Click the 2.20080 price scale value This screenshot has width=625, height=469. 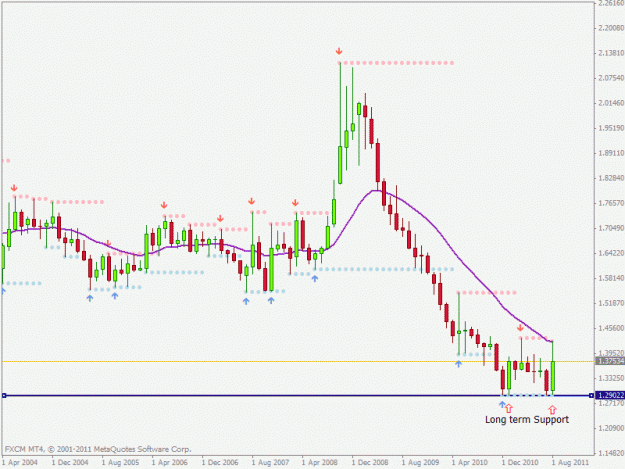point(611,27)
